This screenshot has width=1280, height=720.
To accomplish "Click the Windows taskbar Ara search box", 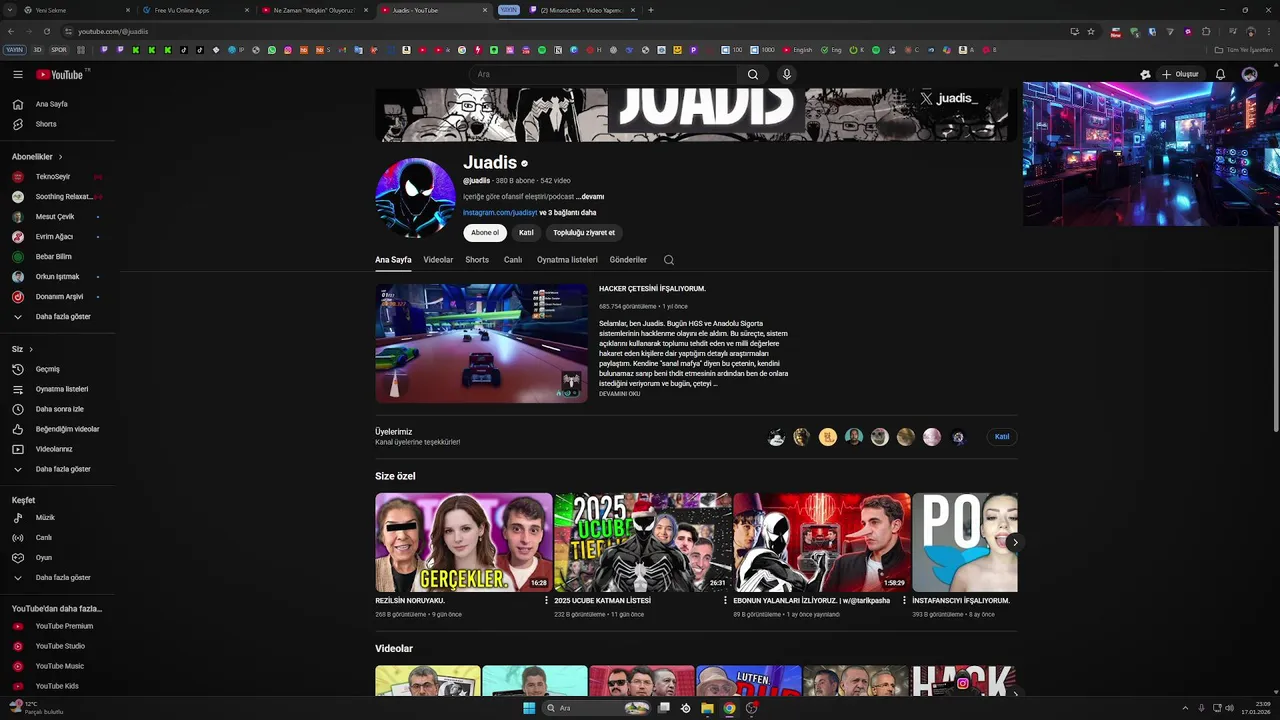I will 596,708.
